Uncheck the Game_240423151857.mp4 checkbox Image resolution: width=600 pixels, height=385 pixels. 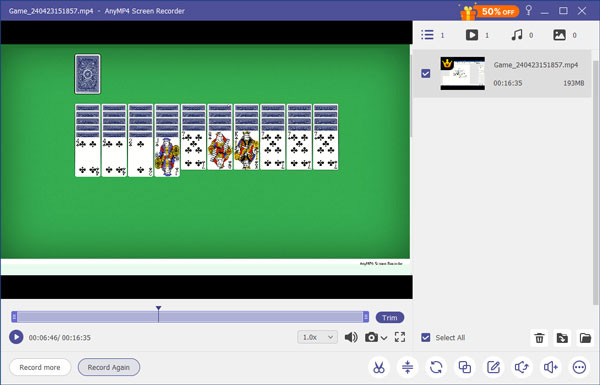point(426,73)
